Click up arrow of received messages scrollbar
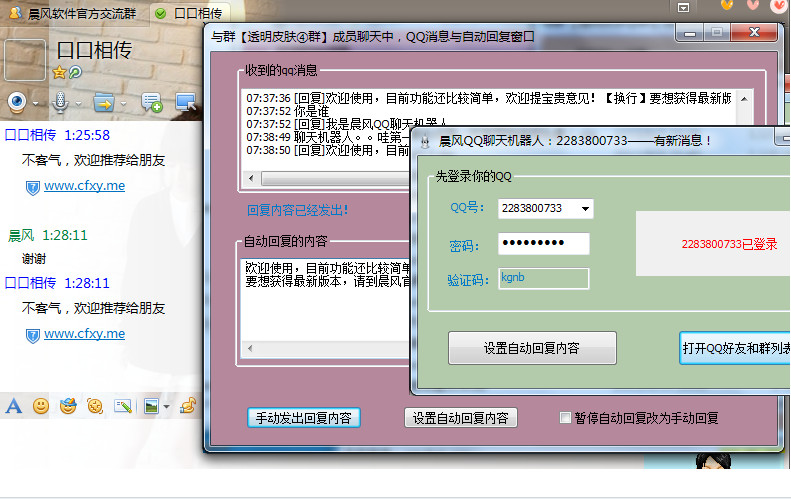 pos(744,99)
